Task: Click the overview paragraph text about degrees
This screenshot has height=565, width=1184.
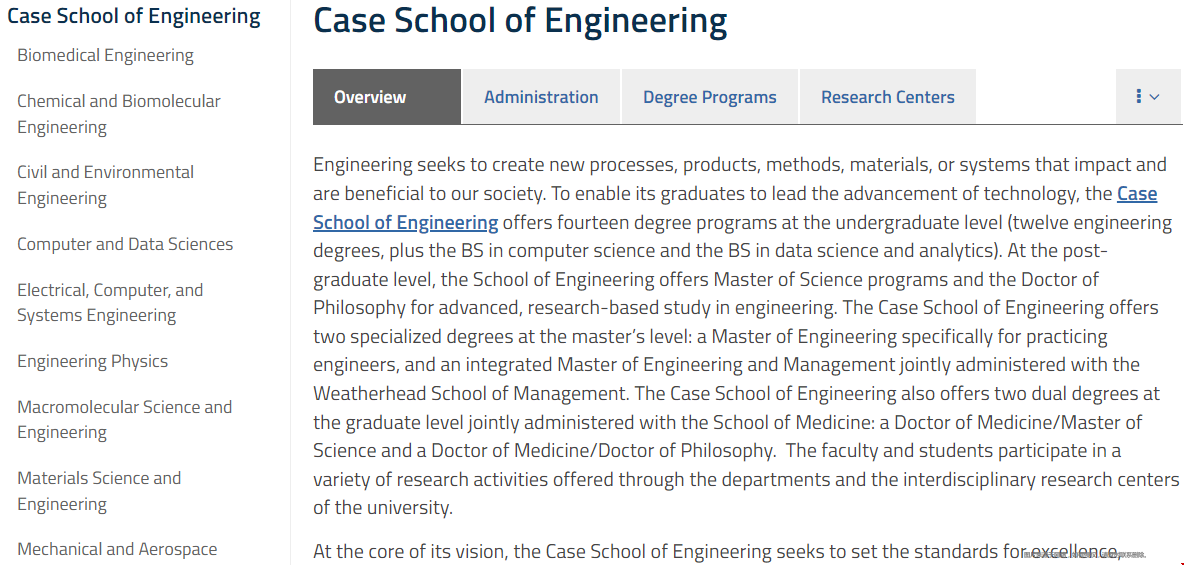Action: (x=746, y=335)
